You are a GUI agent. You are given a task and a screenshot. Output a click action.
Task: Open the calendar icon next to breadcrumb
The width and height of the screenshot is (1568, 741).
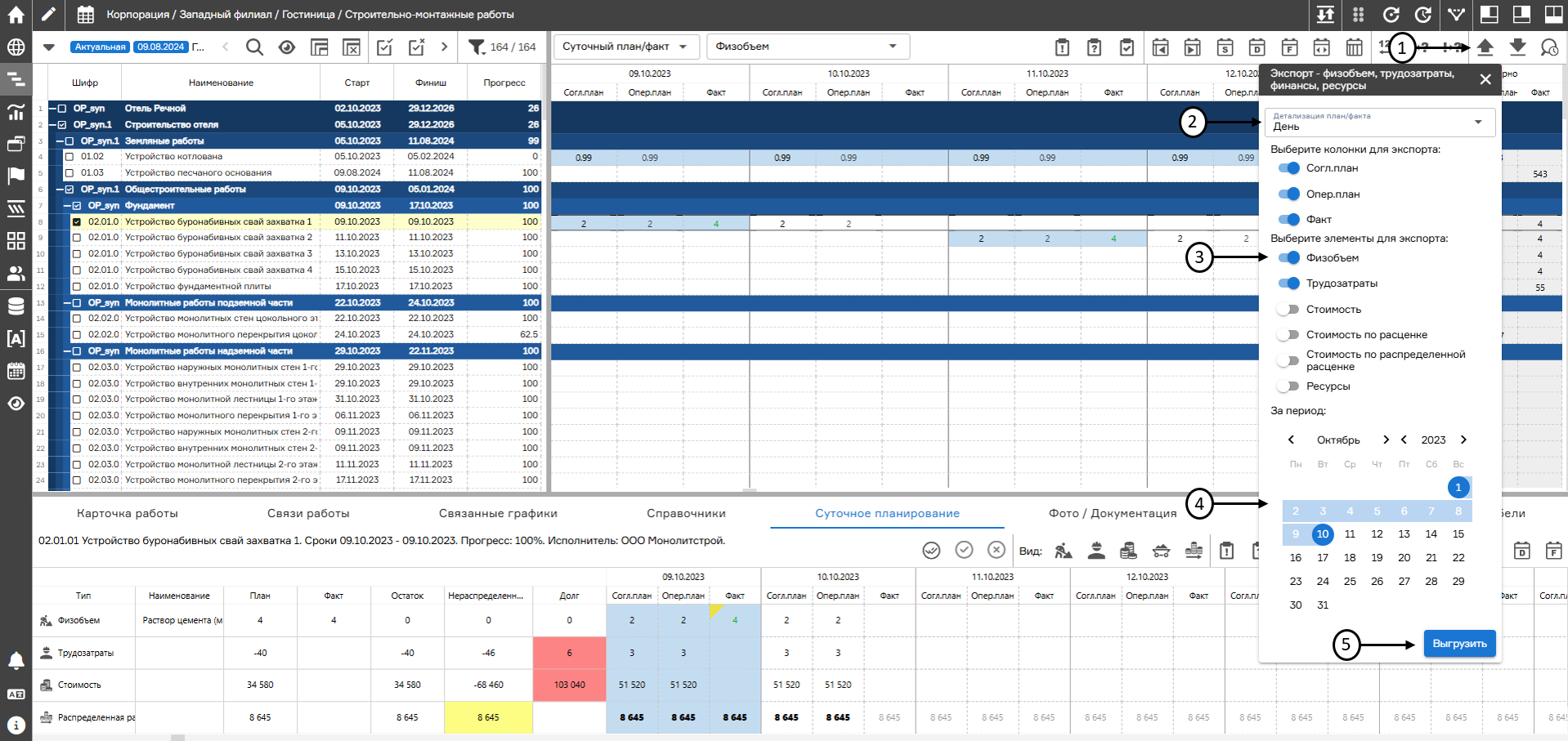pyautogui.click(x=85, y=15)
